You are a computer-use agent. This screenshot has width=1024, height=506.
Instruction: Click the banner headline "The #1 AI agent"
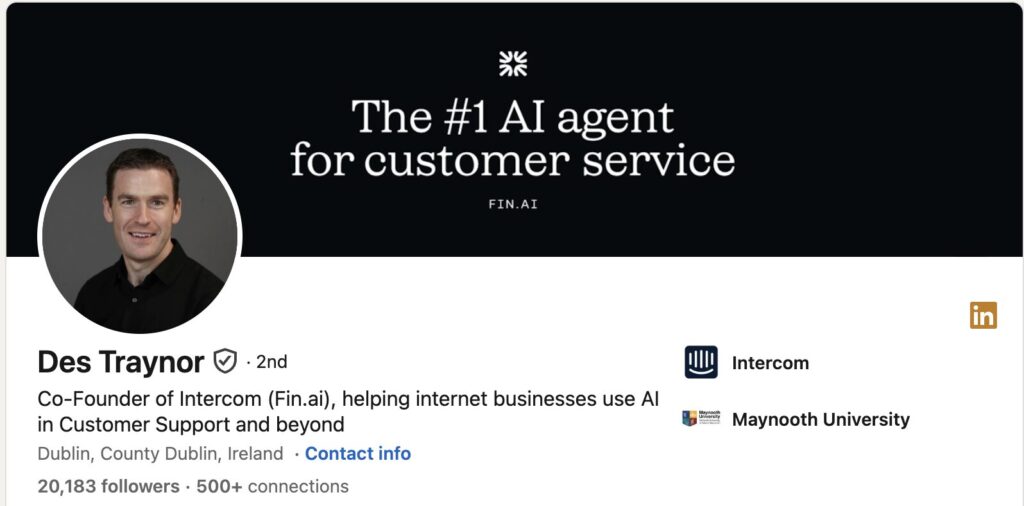[512, 118]
